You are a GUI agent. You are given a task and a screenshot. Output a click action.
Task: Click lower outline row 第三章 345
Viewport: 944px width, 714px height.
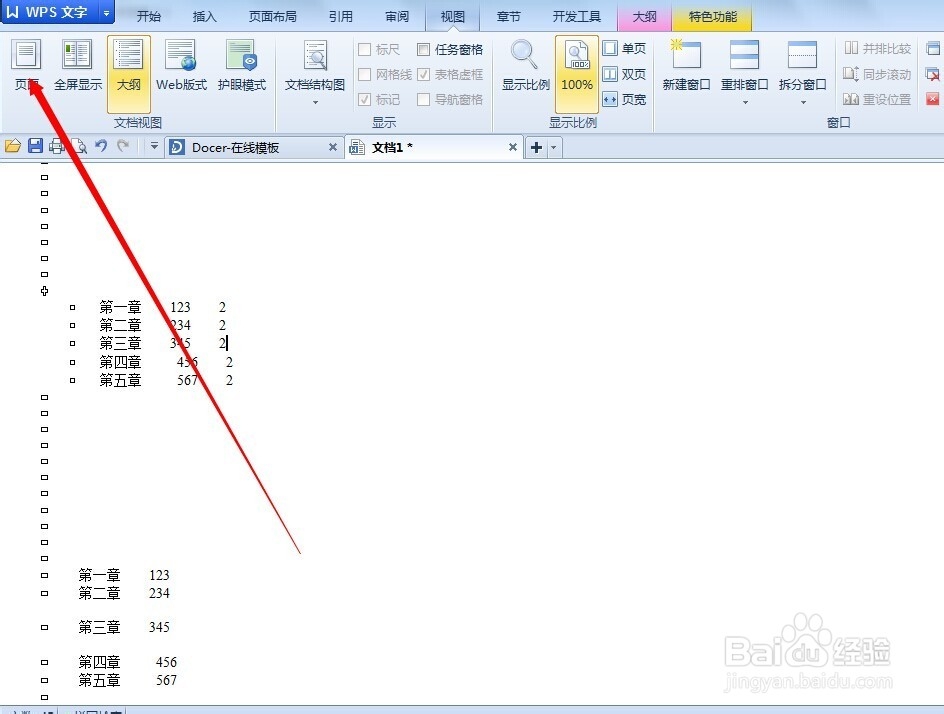click(124, 627)
